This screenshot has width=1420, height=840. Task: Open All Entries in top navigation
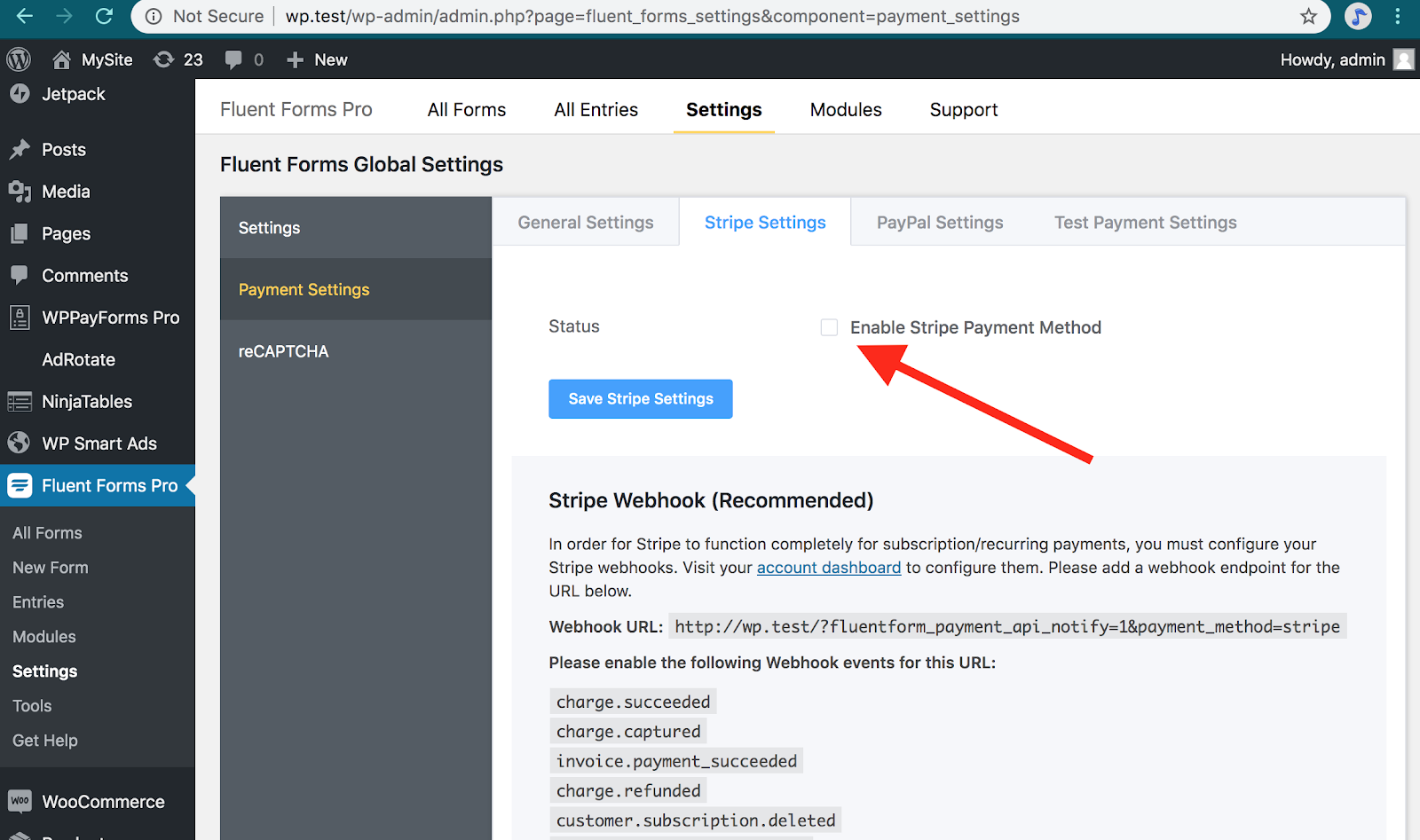click(596, 110)
